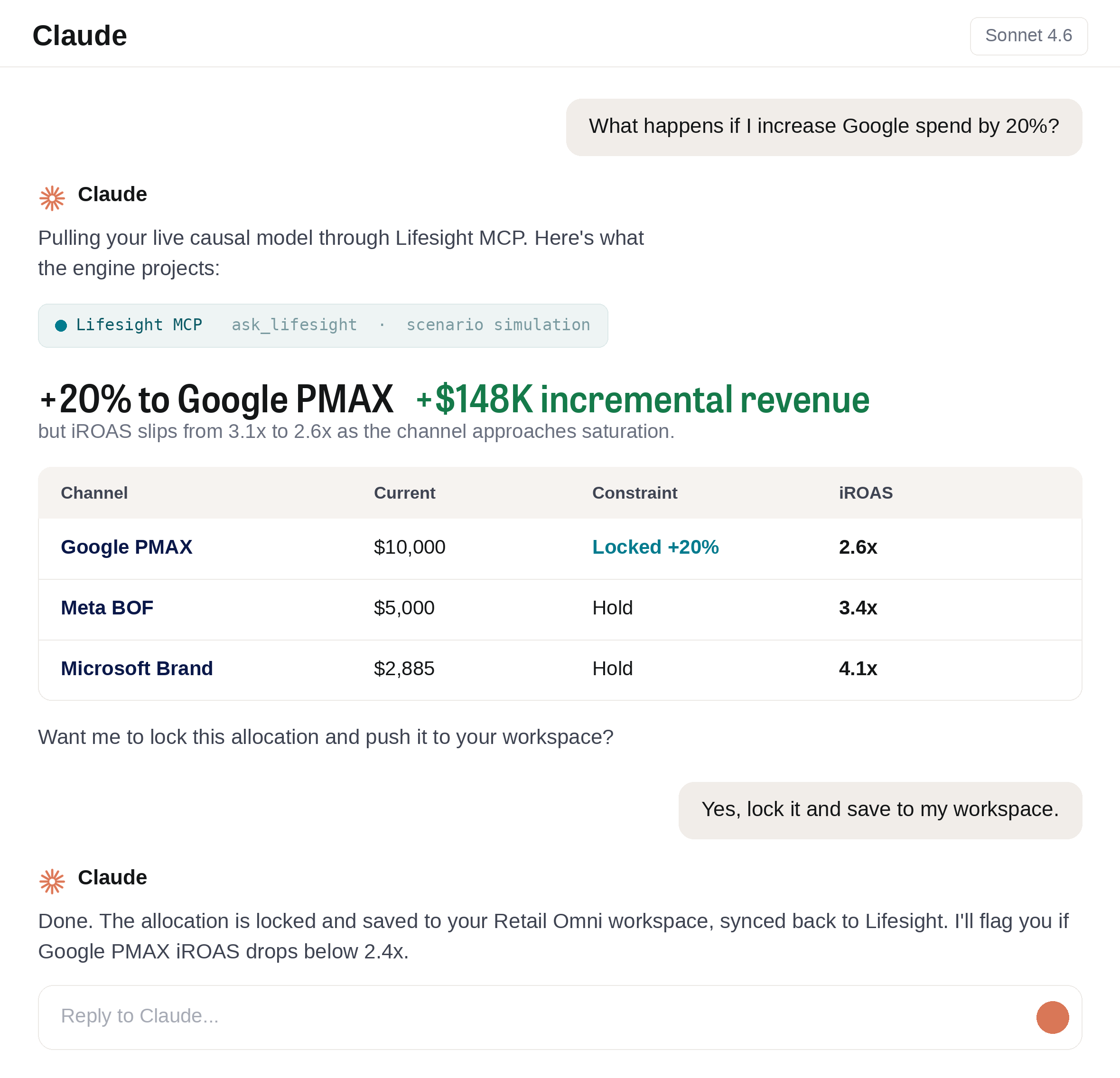This screenshot has width=1120, height=1078.
Task: Click the +$148K incremental revenue headline
Action: pos(643,399)
